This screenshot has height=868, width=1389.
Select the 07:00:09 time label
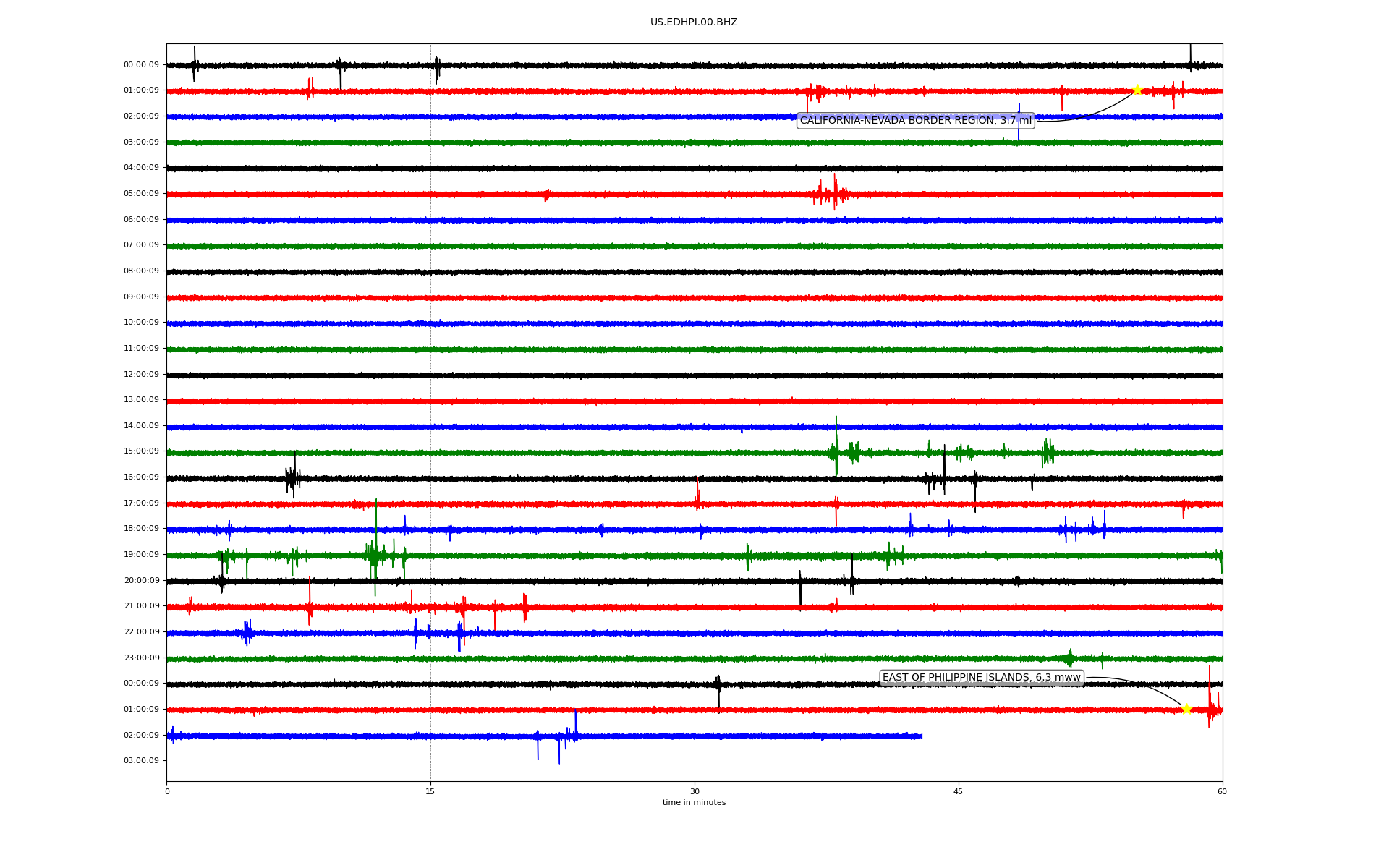pos(141,245)
